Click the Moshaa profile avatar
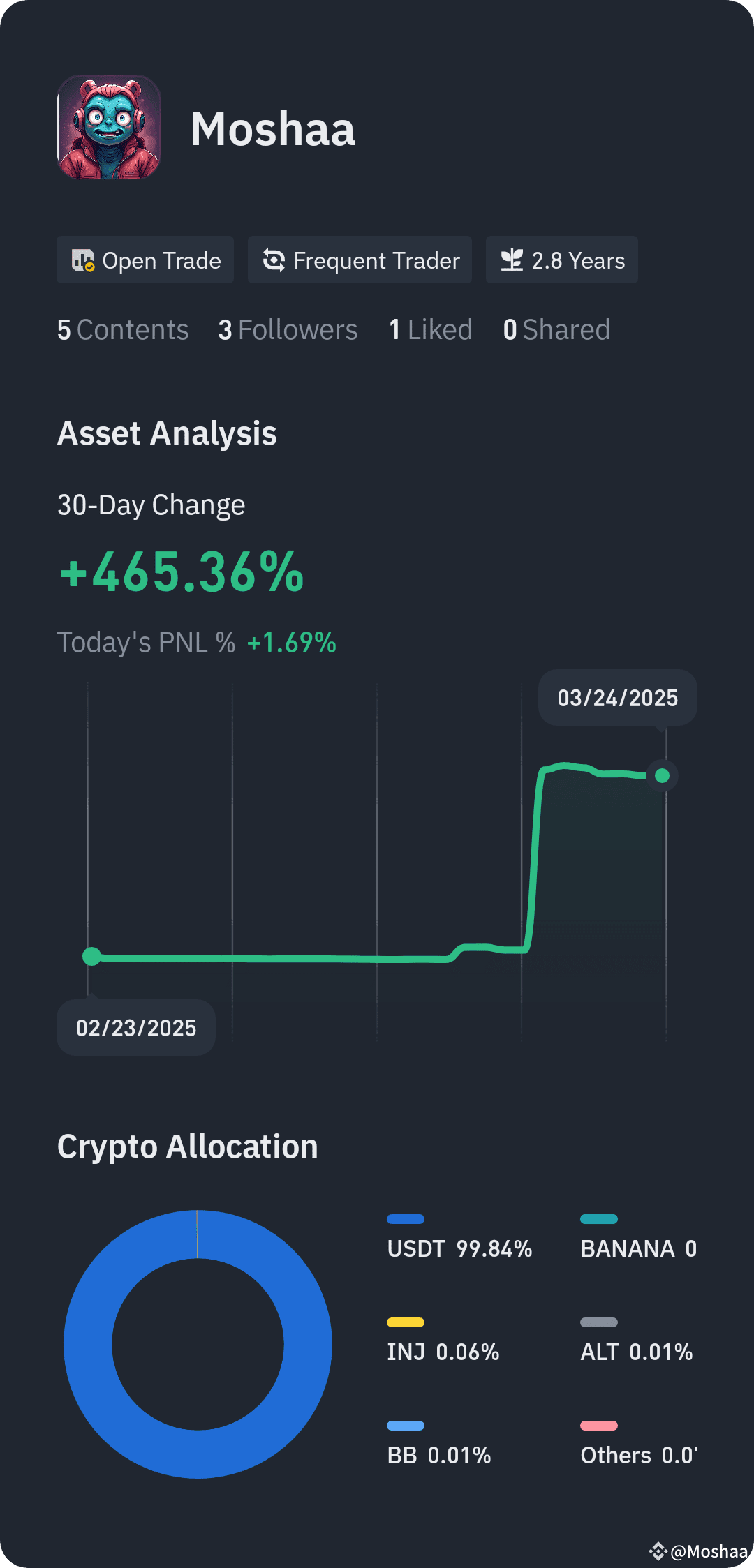The width and height of the screenshot is (754, 1568). tap(109, 128)
